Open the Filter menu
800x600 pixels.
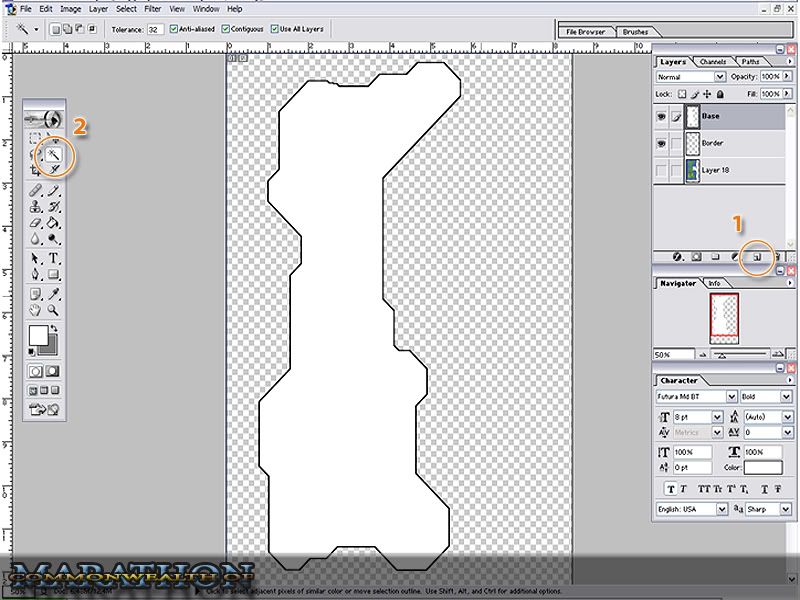(x=152, y=8)
